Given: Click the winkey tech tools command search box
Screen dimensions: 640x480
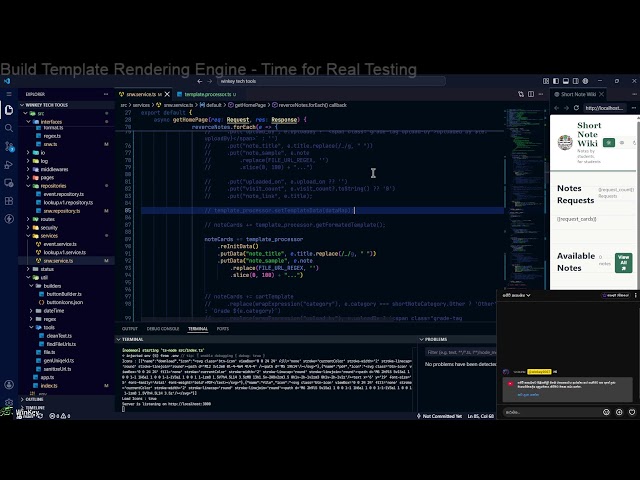Looking at the screenshot, I should click(x=331, y=81).
